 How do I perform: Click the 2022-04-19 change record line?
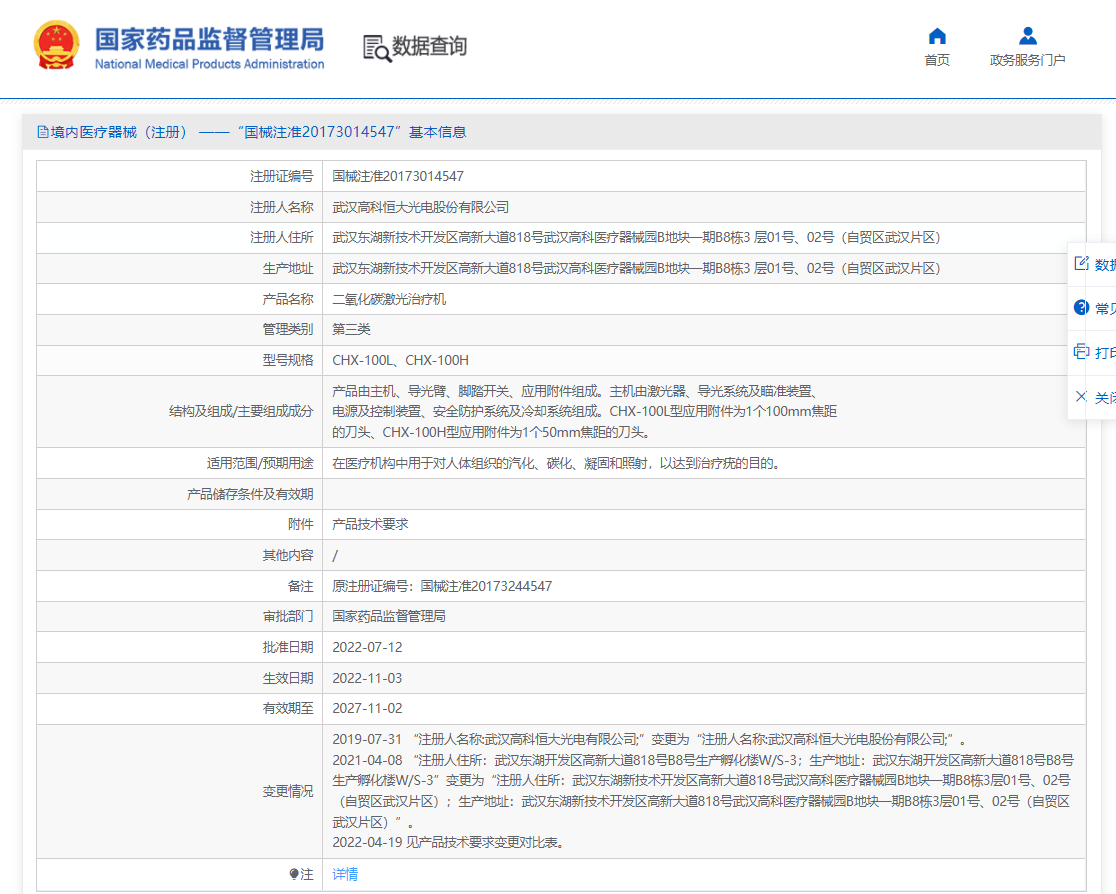coord(450,843)
